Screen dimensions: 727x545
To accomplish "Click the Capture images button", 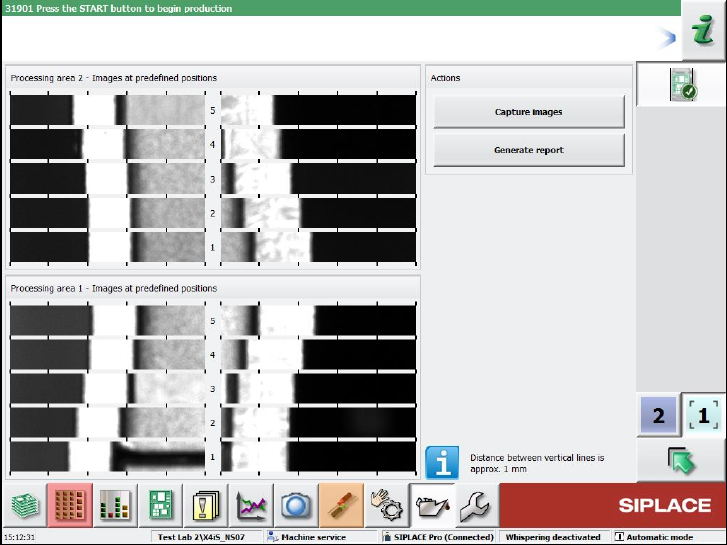I will pyautogui.click(x=529, y=112).
